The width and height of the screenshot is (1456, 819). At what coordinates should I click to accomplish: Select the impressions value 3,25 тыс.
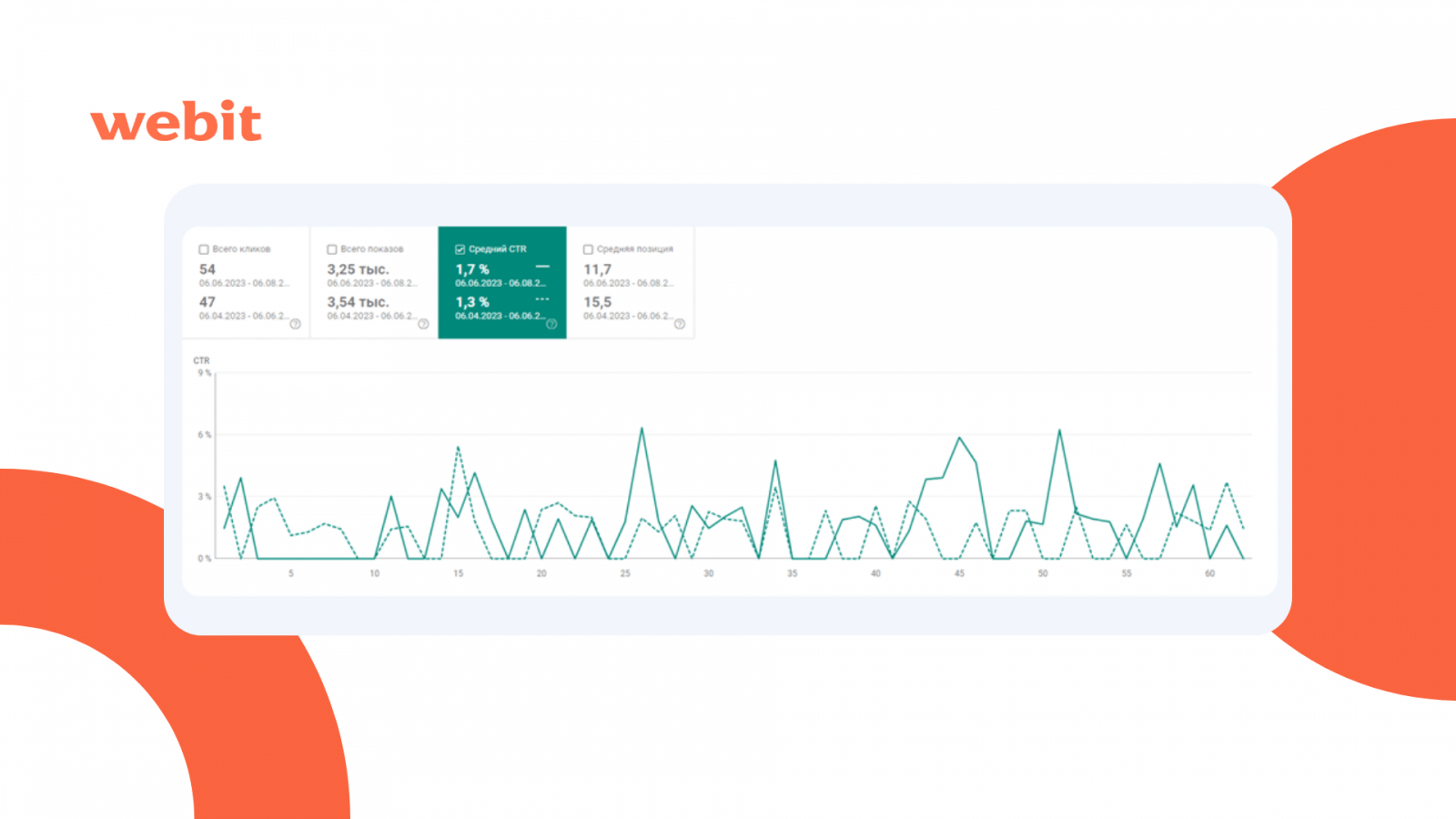358,269
